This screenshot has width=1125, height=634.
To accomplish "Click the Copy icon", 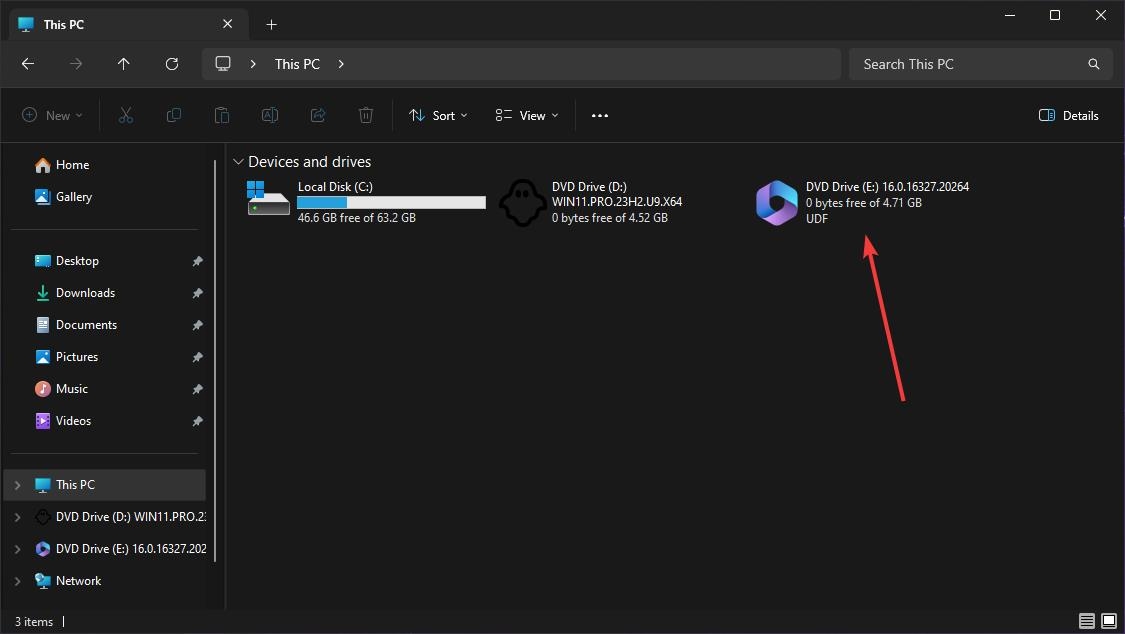I will point(173,115).
